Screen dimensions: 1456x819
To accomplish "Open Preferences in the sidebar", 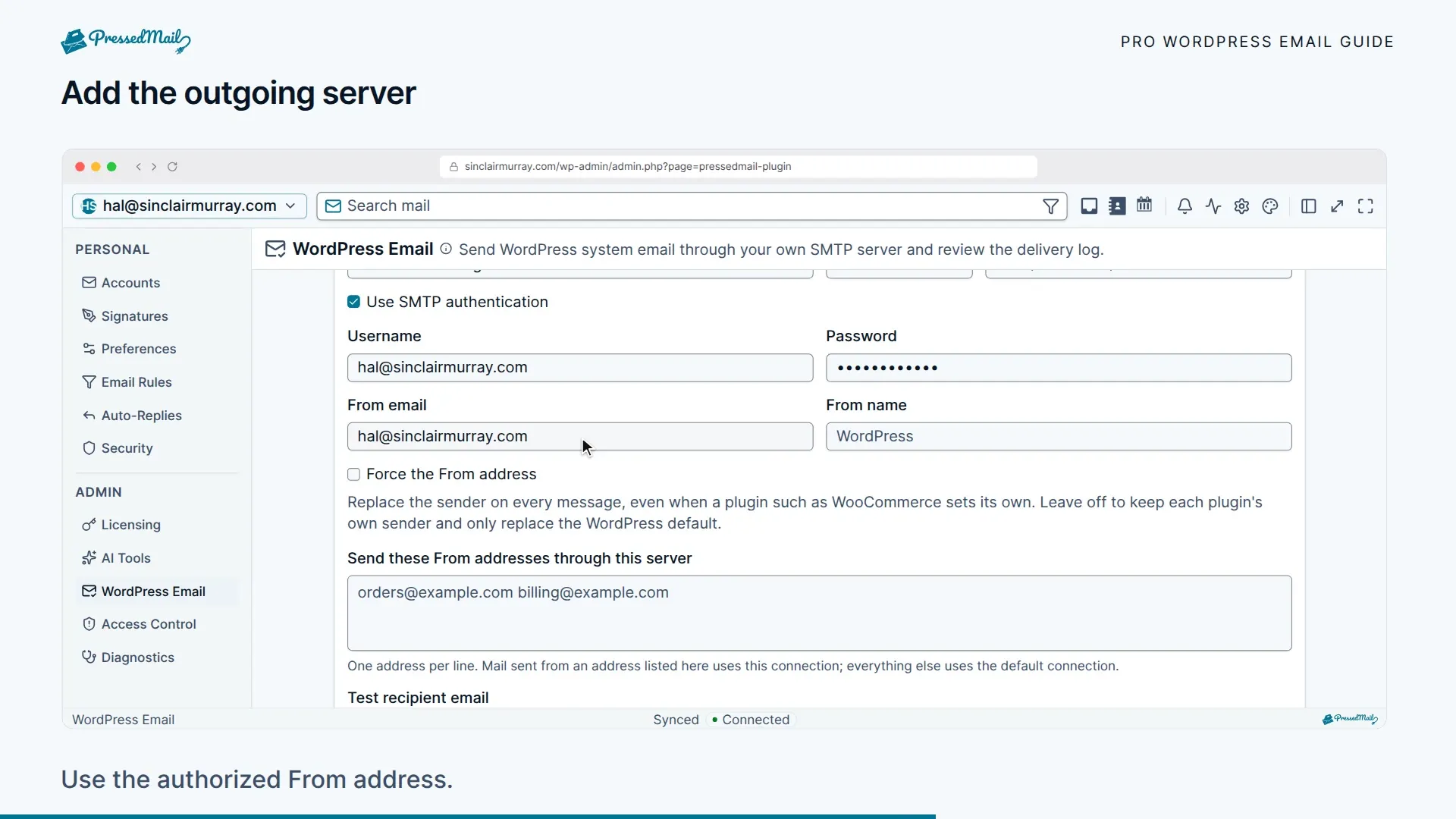I will point(157,349).
